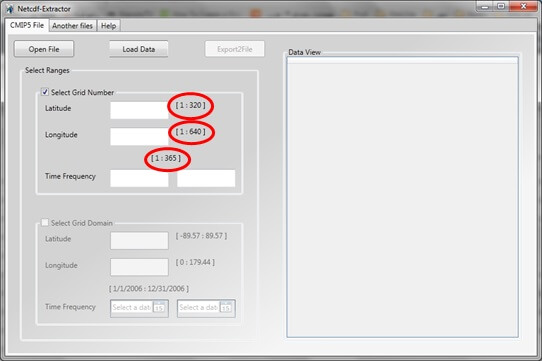Click the second Grid Domain date field
Screen dimensions: 542x361
tap(206, 308)
